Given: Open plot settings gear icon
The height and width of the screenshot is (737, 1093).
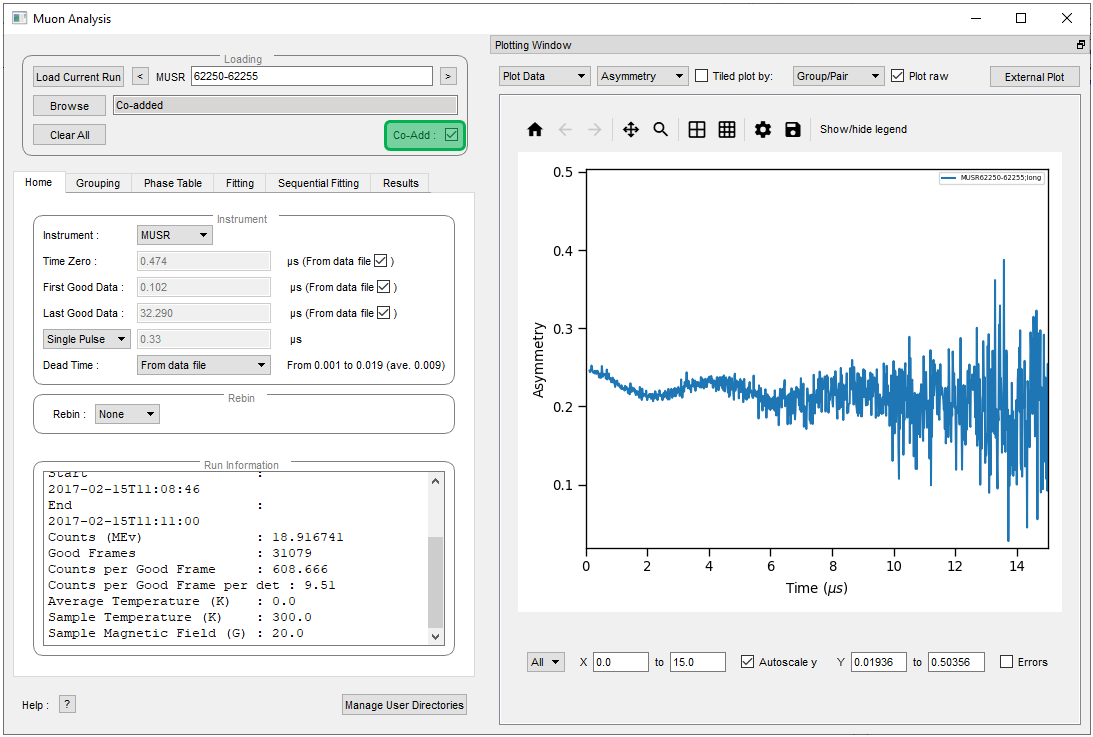Looking at the screenshot, I should (x=763, y=130).
